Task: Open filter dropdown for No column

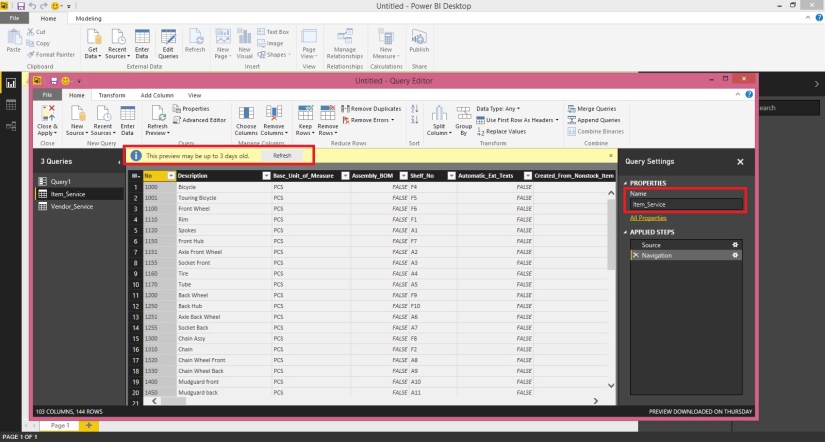Action: 171,176
